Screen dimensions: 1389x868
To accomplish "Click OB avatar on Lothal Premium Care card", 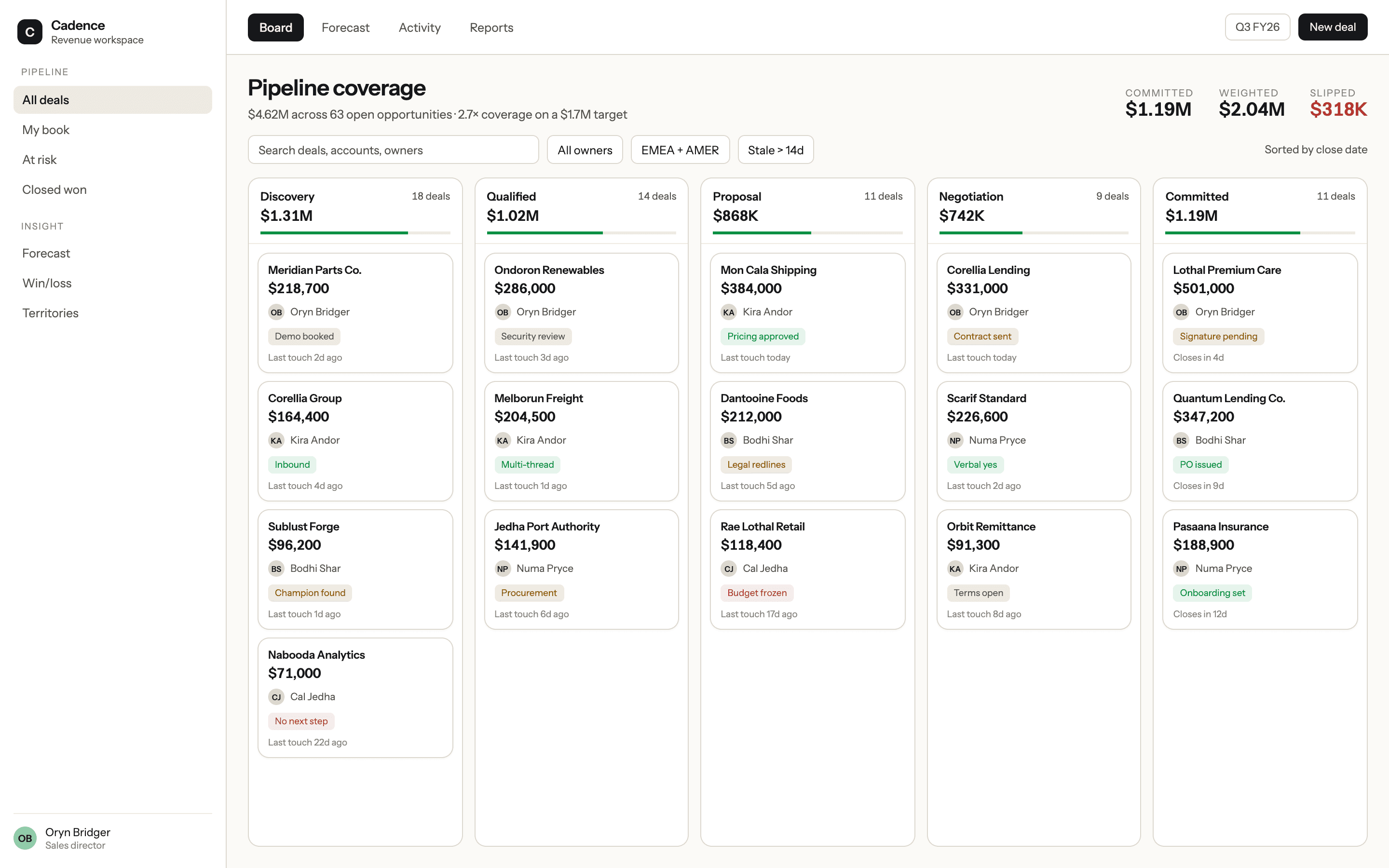I will 1181,312.
